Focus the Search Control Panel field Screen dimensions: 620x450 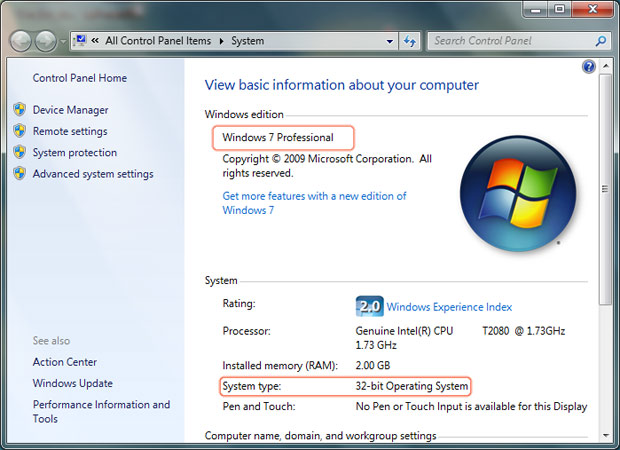[x=510, y=42]
